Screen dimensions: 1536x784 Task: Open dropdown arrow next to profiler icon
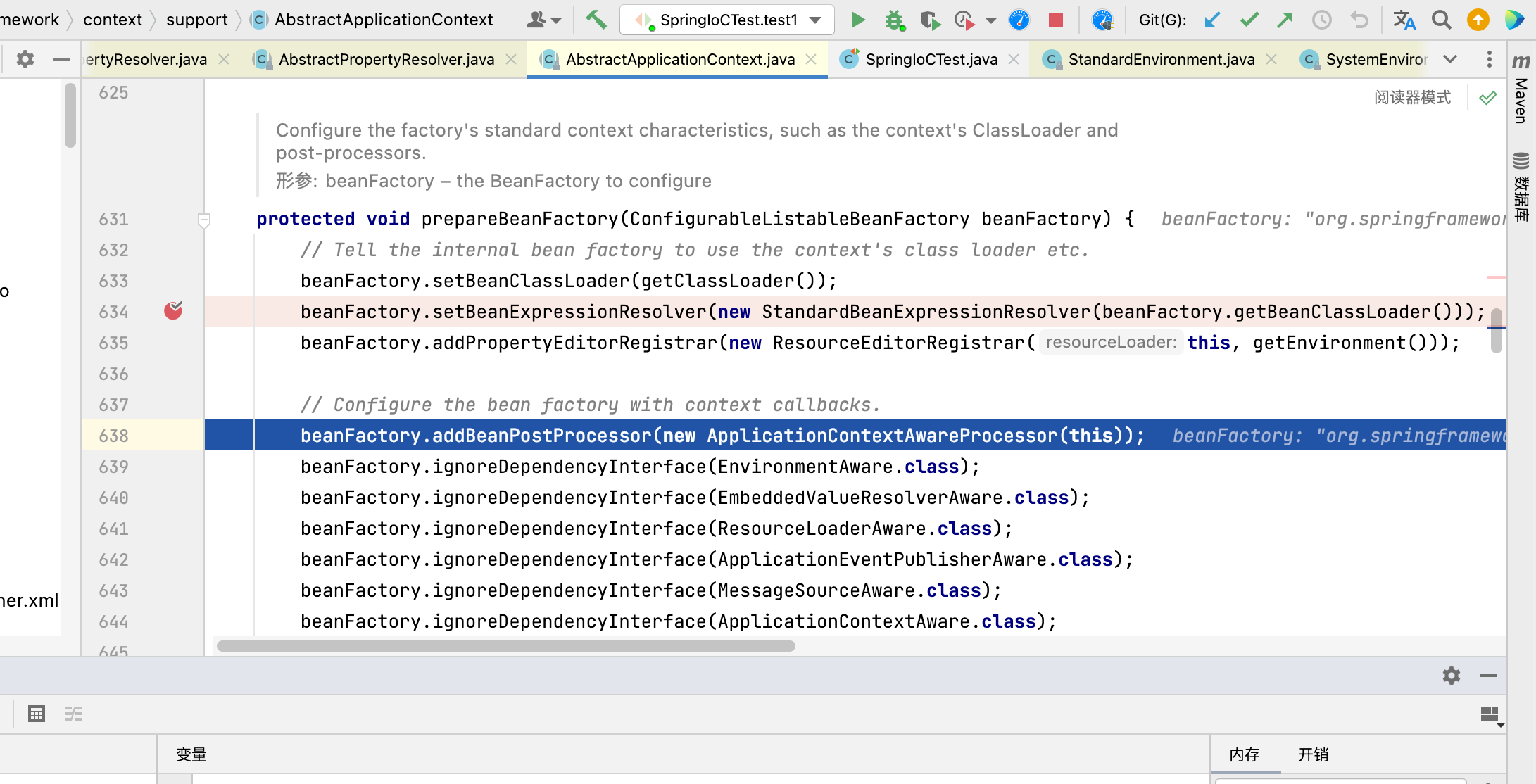click(x=990, y=20)
